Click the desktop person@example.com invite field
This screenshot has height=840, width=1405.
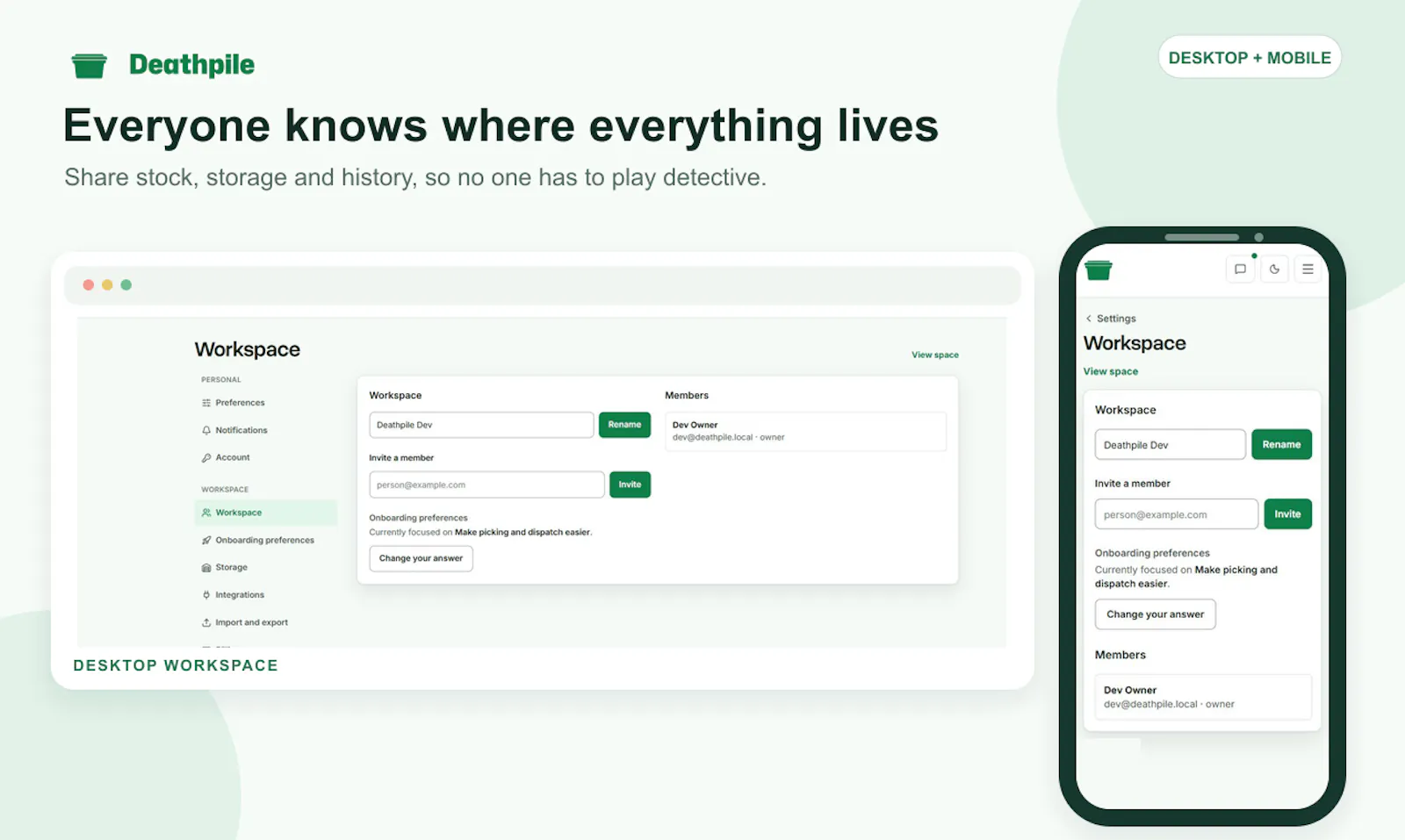click(x=486, y=485)
